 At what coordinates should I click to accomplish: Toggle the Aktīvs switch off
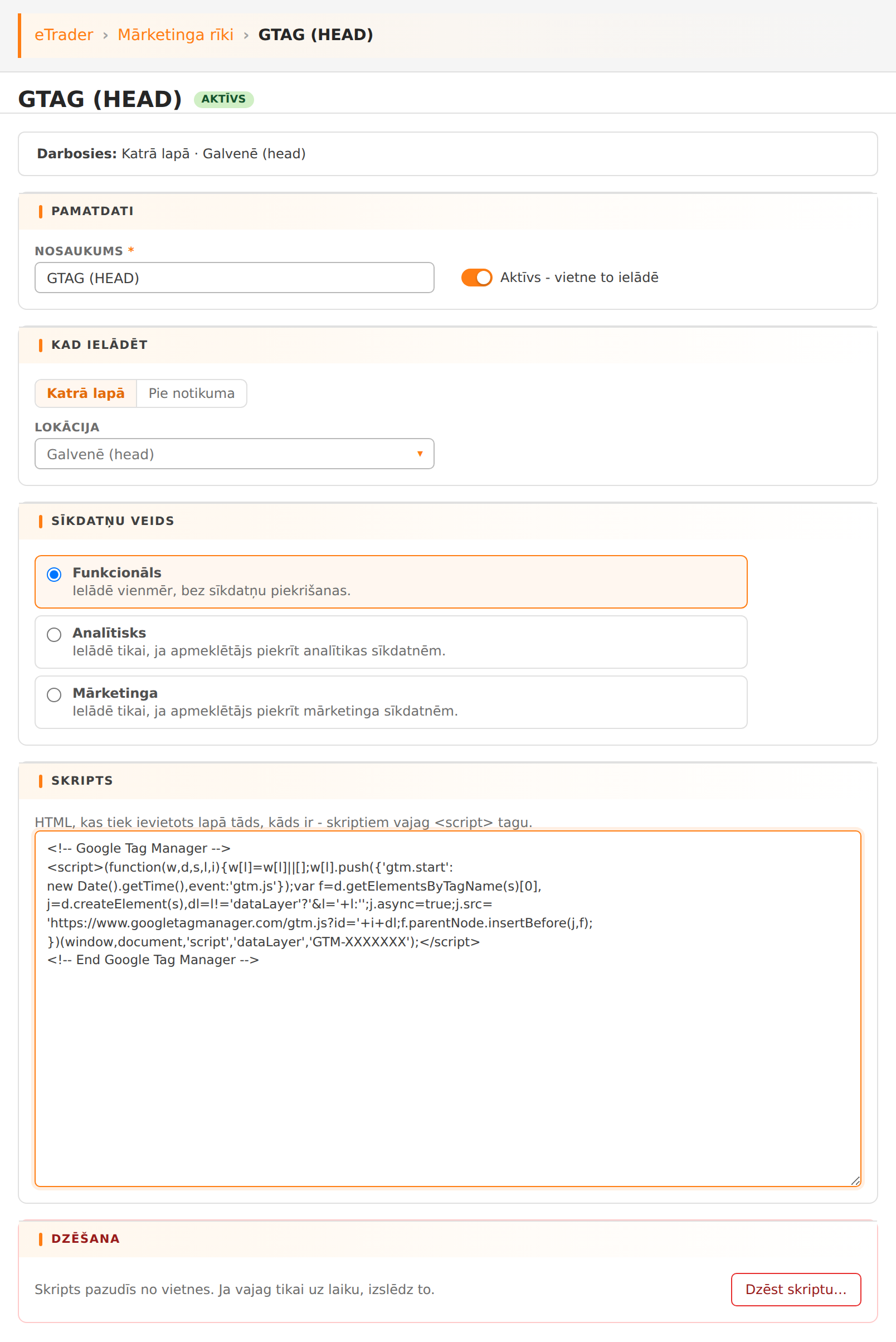click(476, 278)
